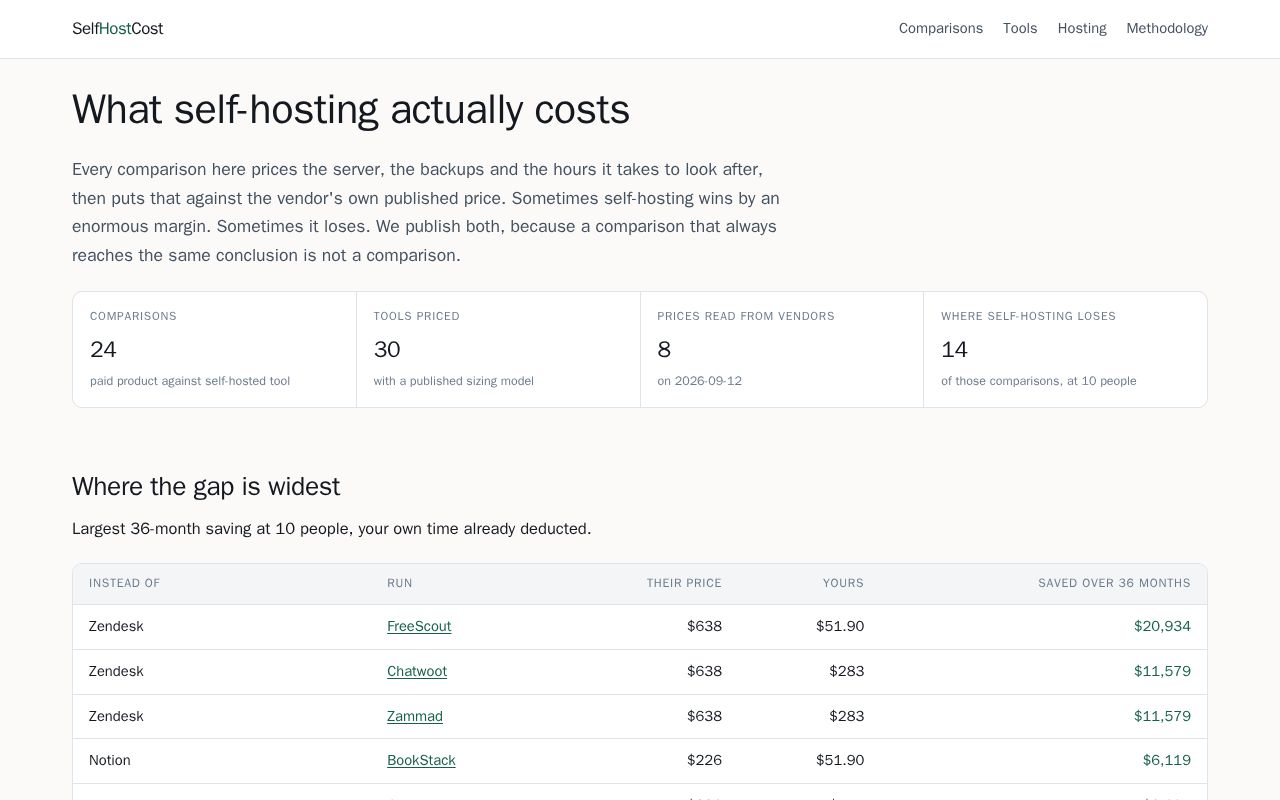Open the Zammad link
Viewport: 1280px width, 800px height.
415,716
